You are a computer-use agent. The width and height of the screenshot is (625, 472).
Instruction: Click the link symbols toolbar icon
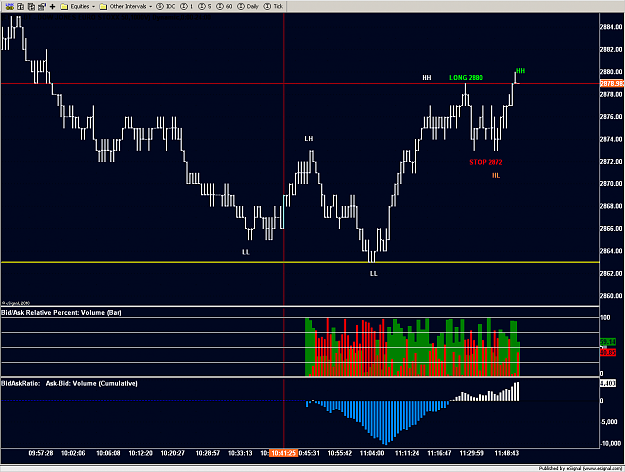(x=10, y=6)
